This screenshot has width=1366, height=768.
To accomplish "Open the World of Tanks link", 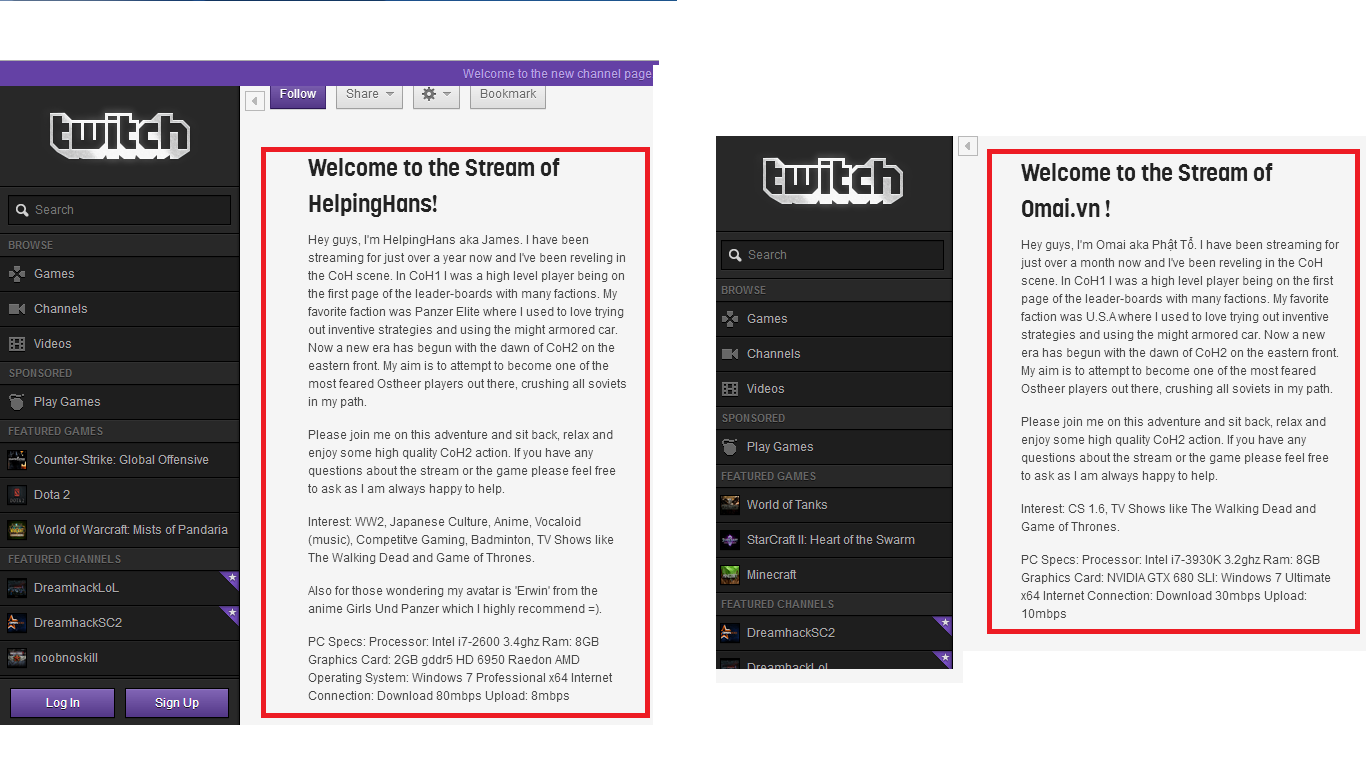I will (x=834, y=505).
